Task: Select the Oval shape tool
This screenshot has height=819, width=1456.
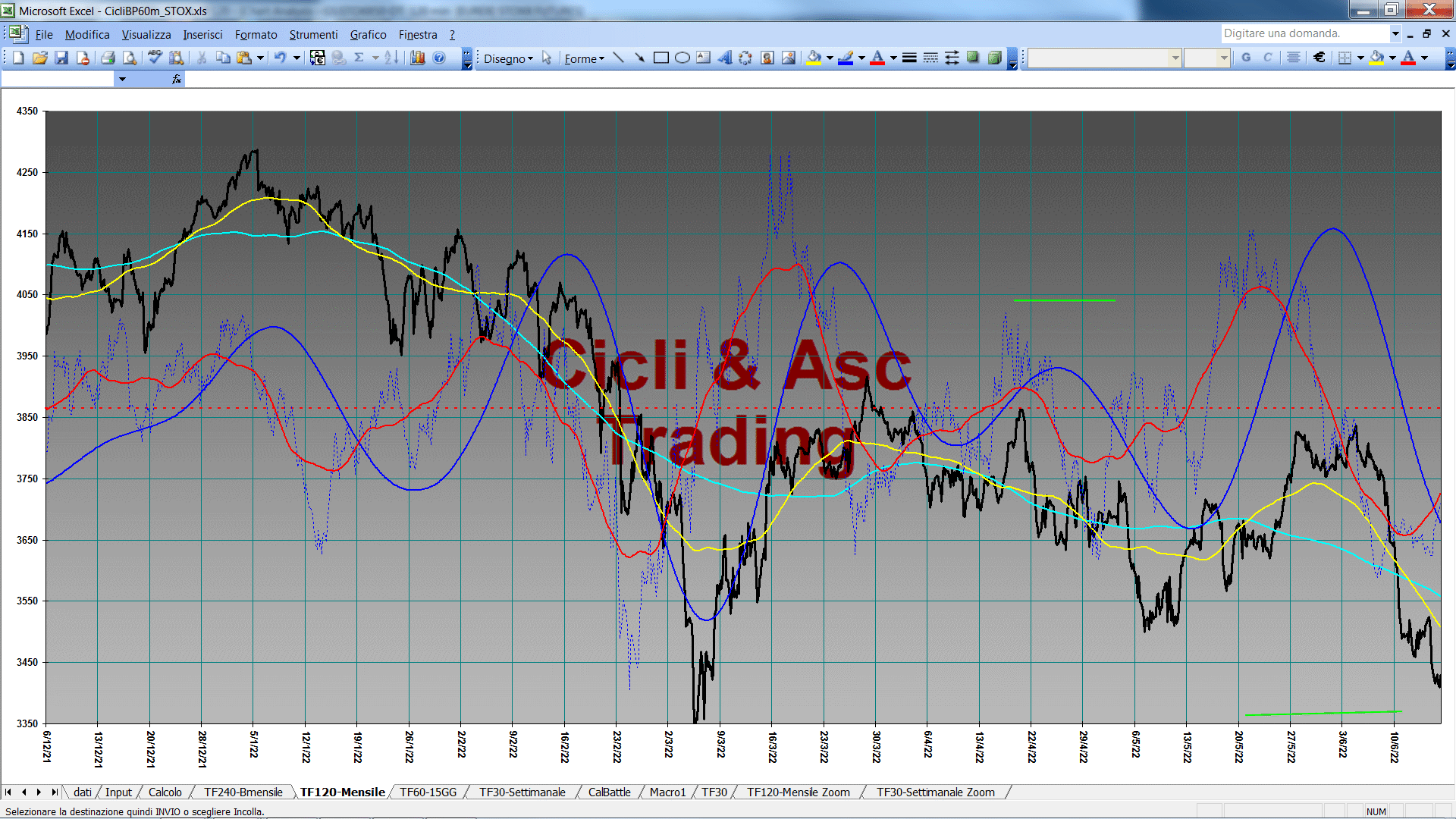Action: [682, 58]
